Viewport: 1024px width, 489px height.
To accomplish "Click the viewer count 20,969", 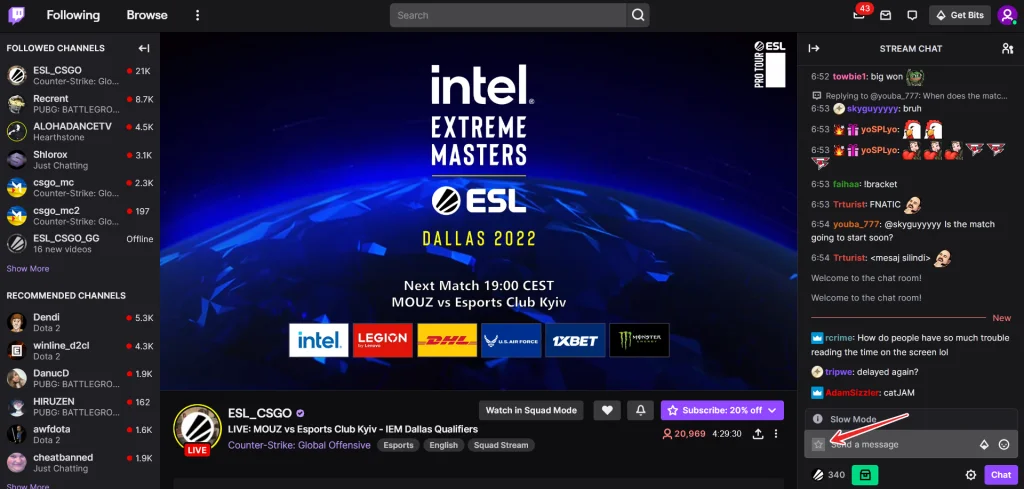I will 683,434.
